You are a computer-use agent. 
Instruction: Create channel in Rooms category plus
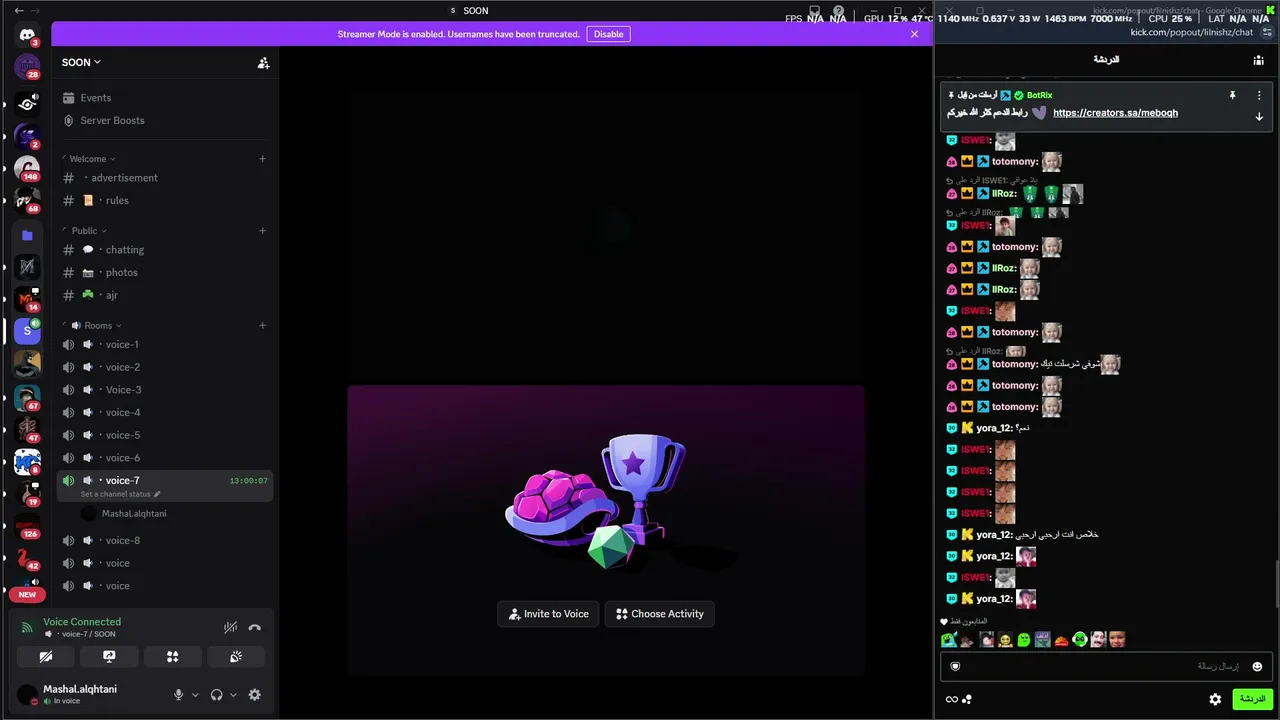pyautogui.click(x=263, y=325)
